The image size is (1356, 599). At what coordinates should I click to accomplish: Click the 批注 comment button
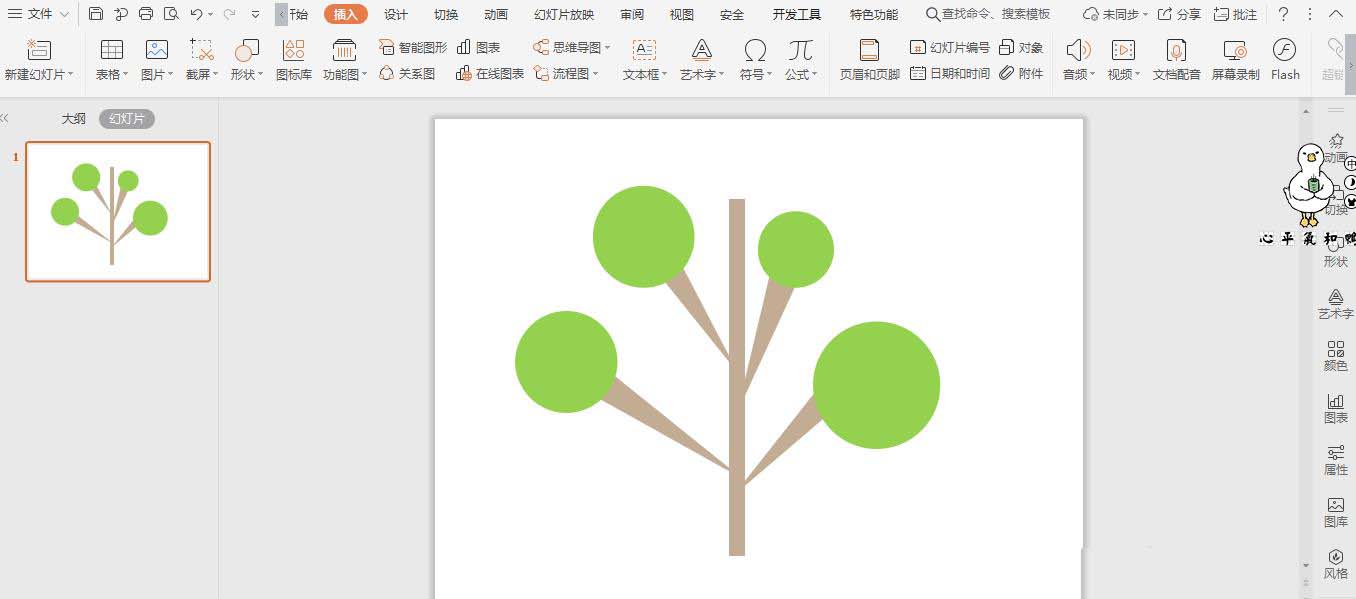coord(1236,14)
